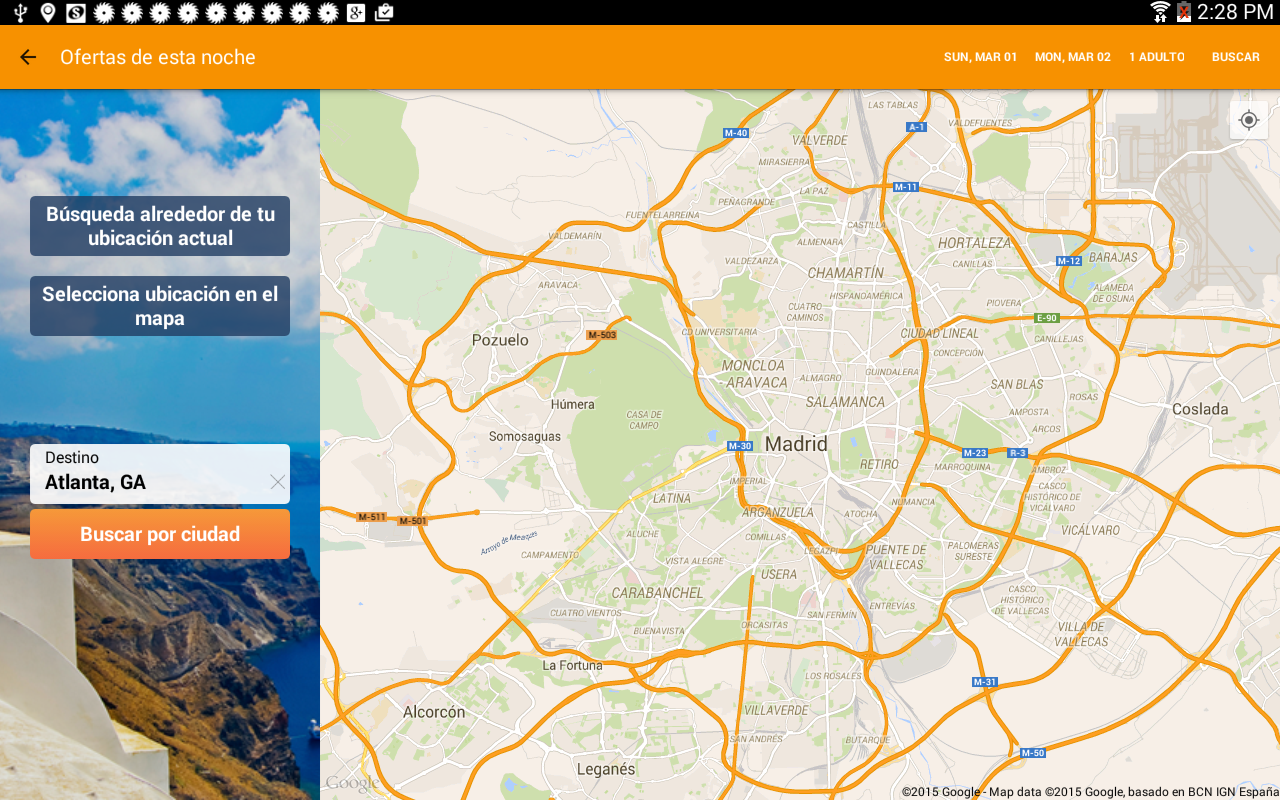The width and height of the screenshot is (1280, 800).
Task: Tap the Buscar por ciudad button
Action: point(160,534)
